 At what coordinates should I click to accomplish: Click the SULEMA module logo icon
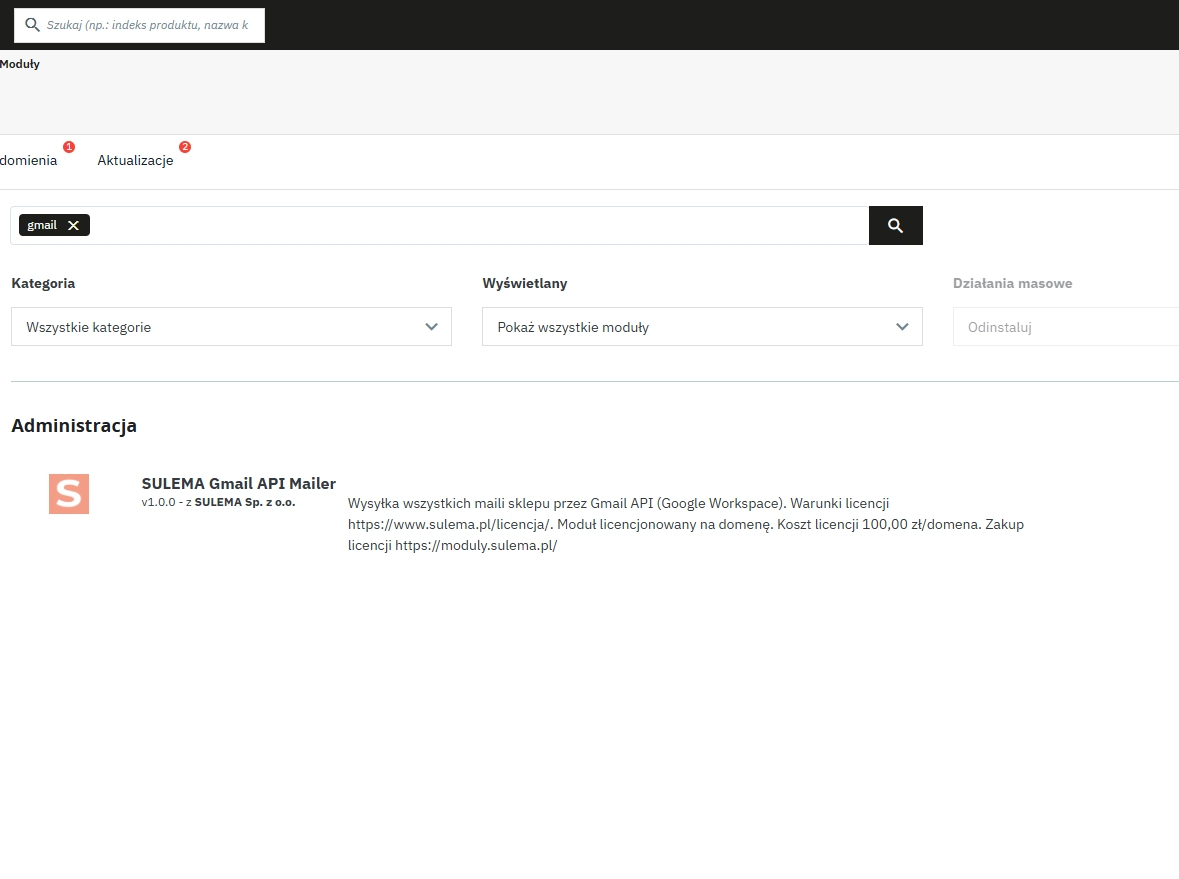tap(68, 493)
